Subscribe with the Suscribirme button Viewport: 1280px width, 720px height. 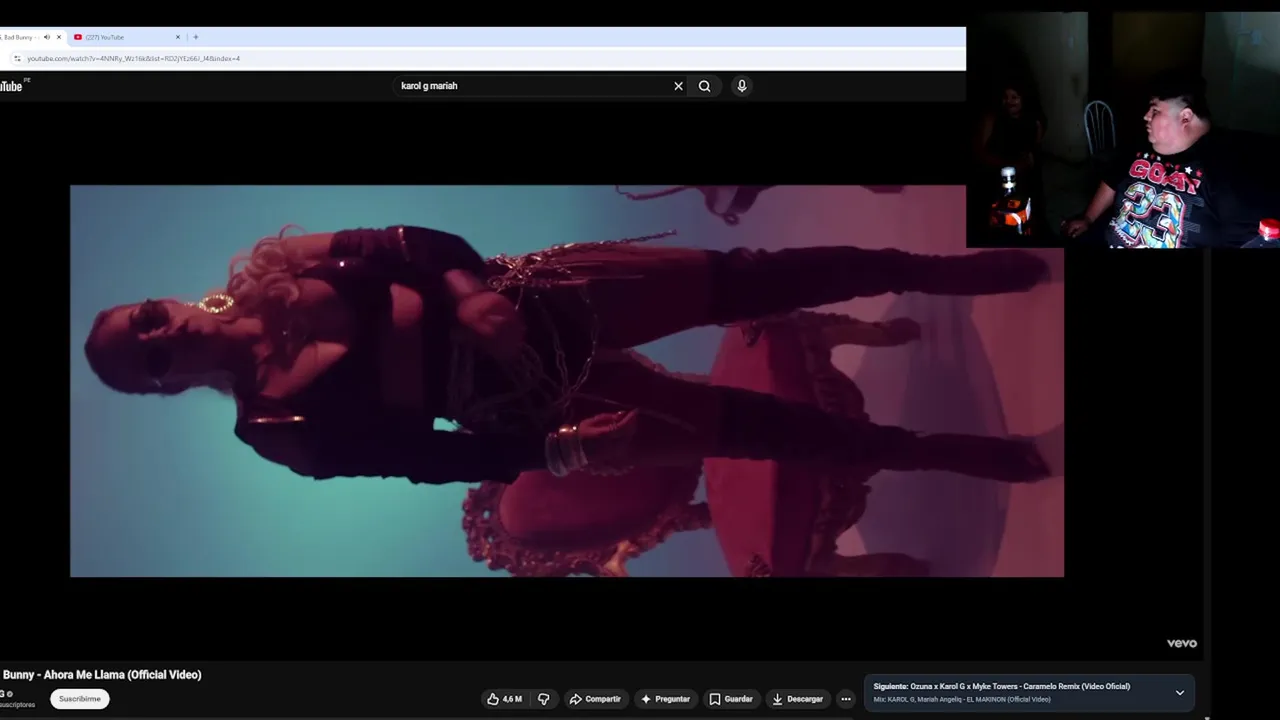[x=80, y=699]
